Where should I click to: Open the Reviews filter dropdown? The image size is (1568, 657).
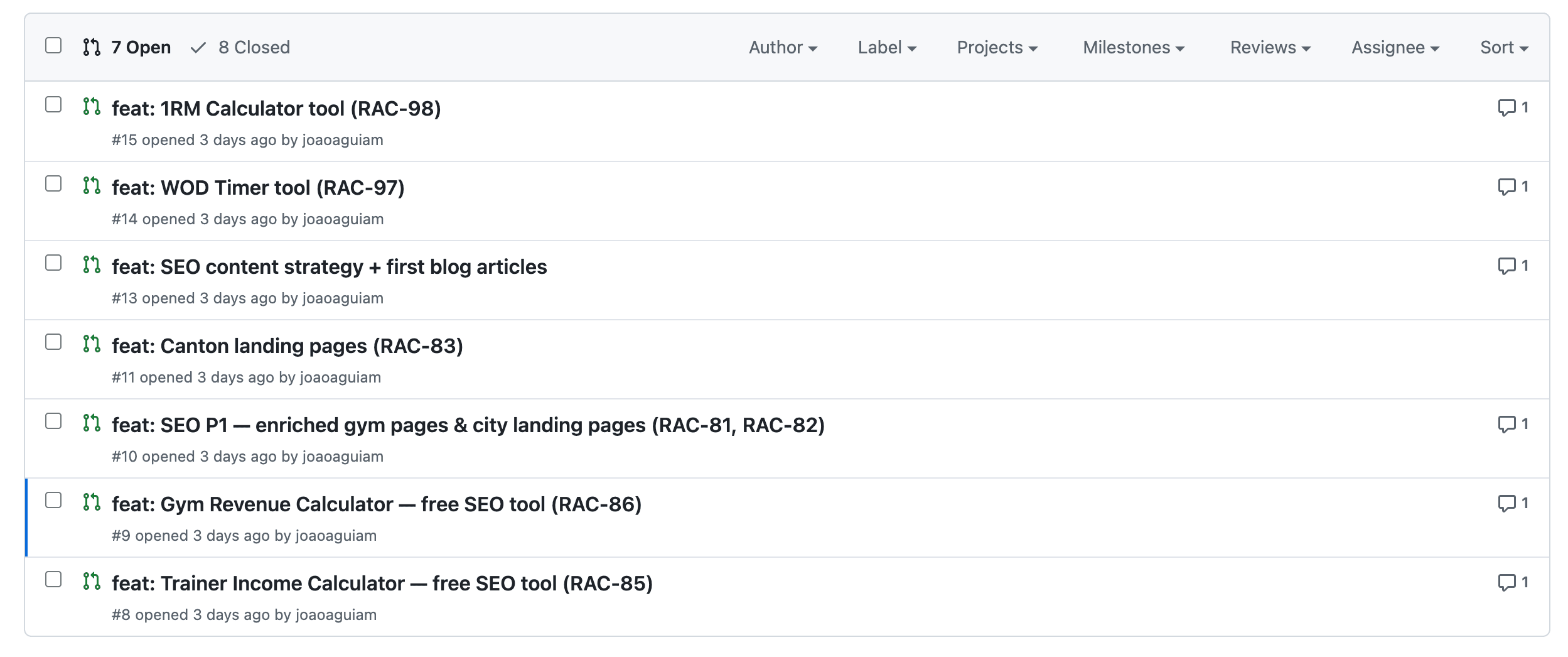[x=1270, y=48]
